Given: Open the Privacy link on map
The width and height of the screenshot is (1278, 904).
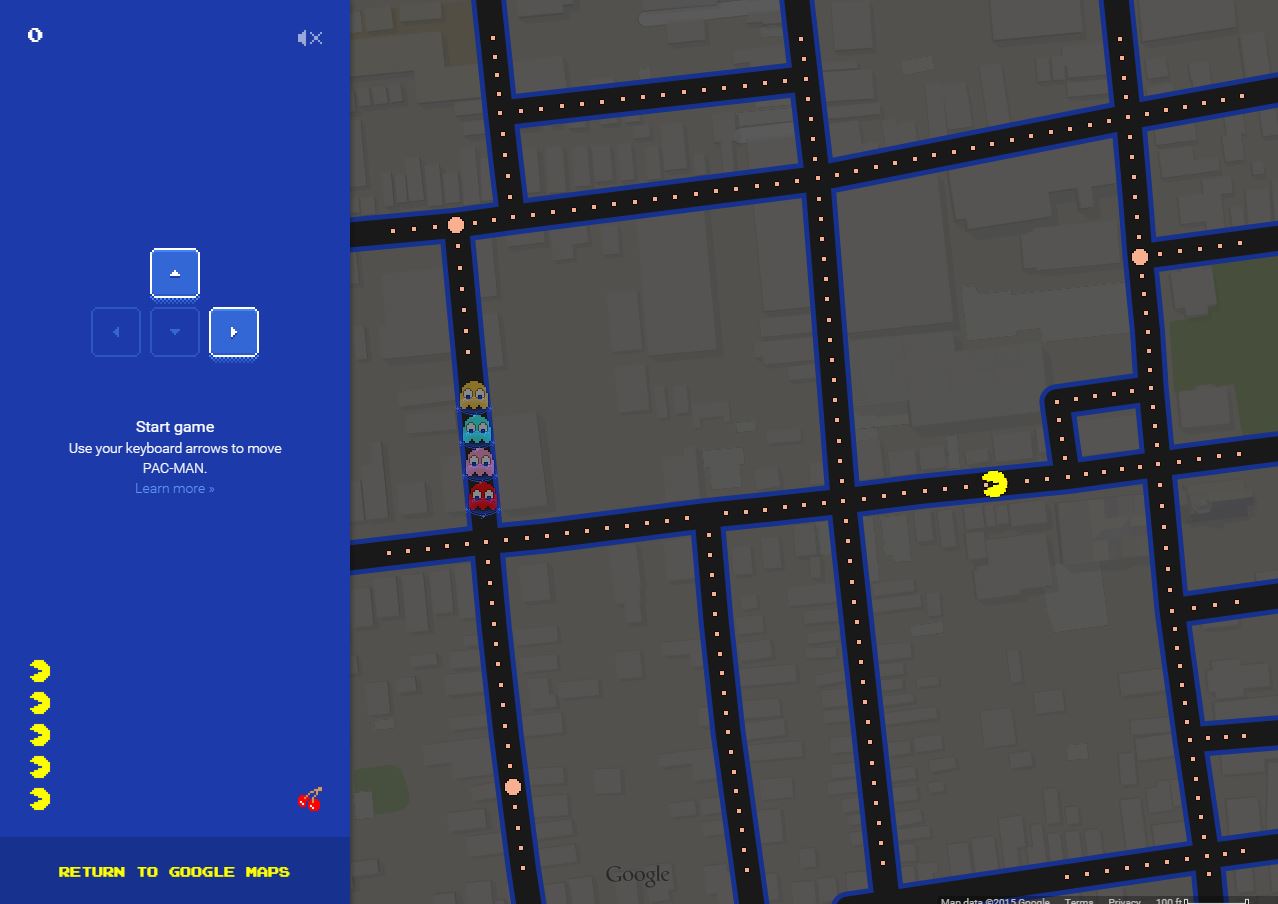Looking at the screenshot, I should point(1124,900).
